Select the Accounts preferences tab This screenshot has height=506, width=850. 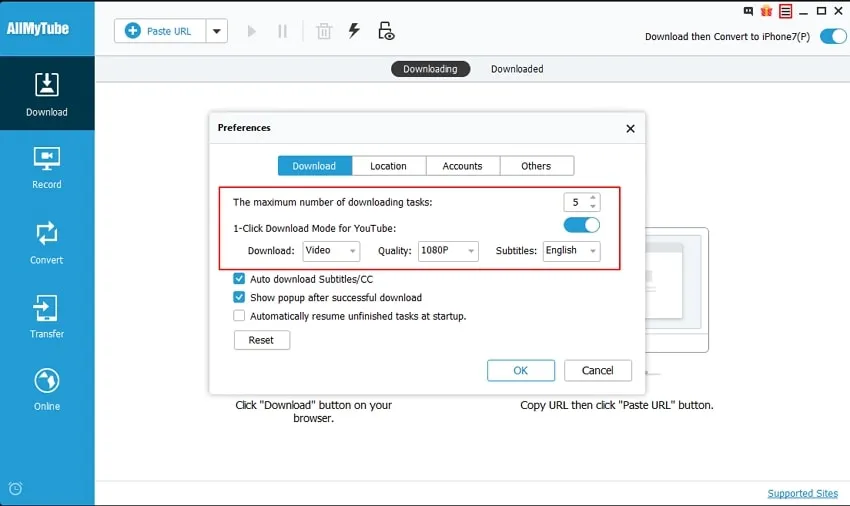pos(462,166)
